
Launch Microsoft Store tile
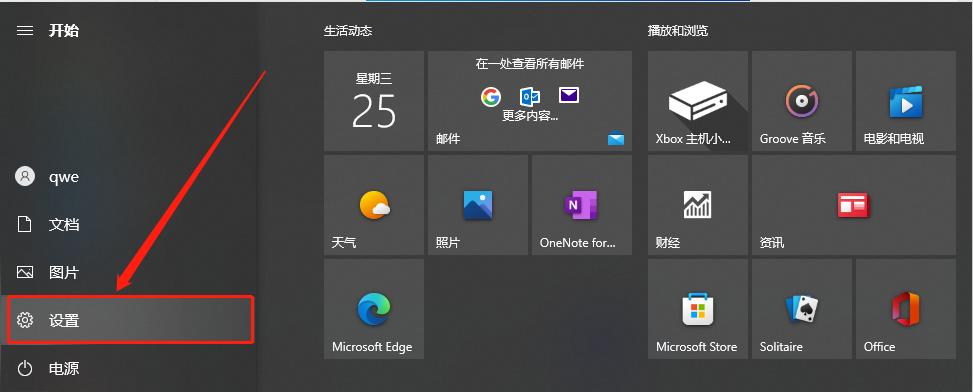[697, 309]
